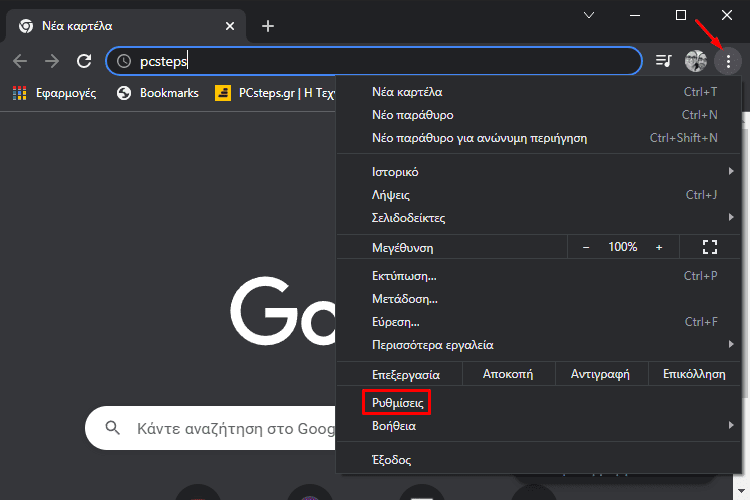
Task: Click the address bar containing pcsteps
Action: point(374,61)
